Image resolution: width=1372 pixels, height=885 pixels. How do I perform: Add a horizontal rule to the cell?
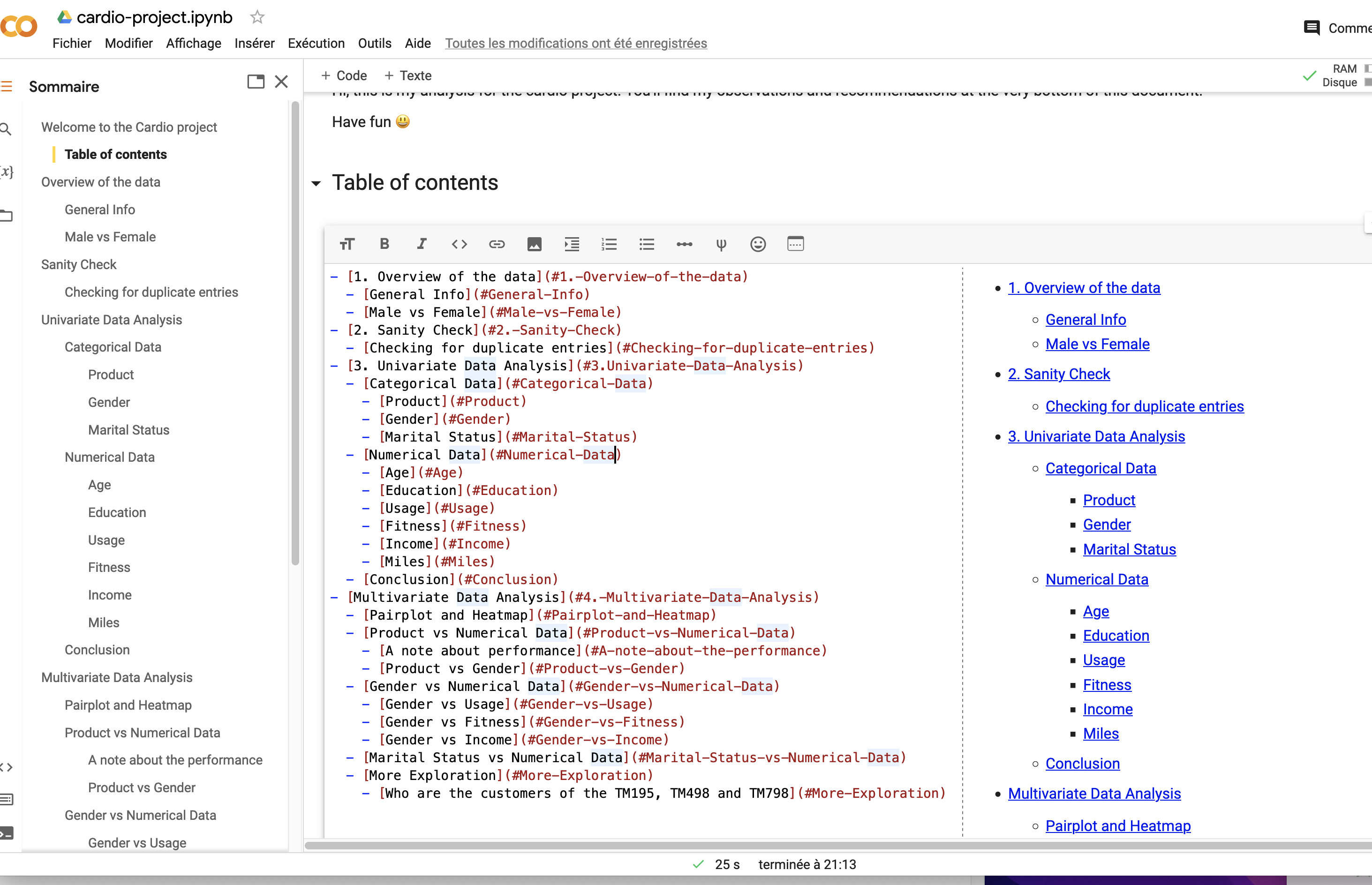pos(684,244)
